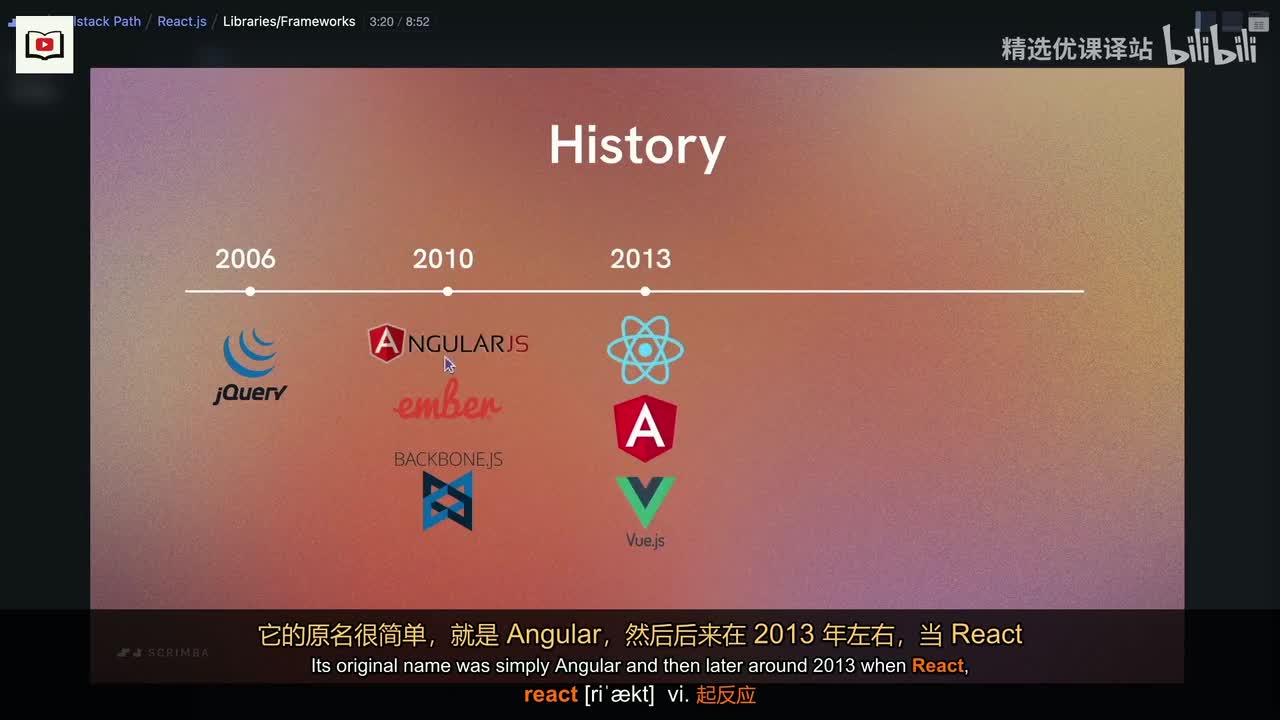The width and height of the screenshot is (1280, 720).
Task: Click the jQuery logo under 2006
Action: (250, 367)
